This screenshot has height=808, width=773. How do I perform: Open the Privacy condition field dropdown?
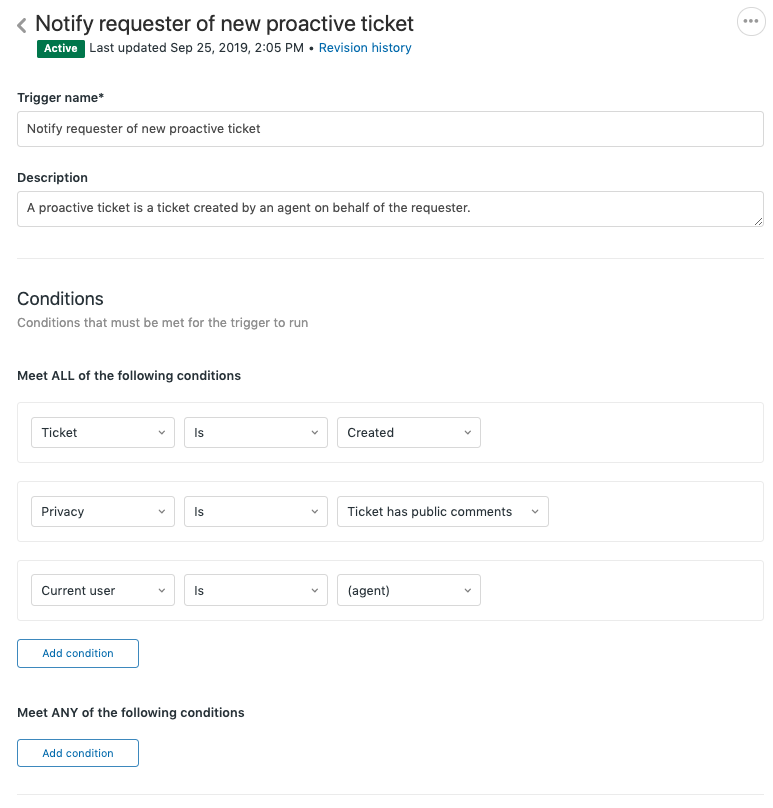103,512
